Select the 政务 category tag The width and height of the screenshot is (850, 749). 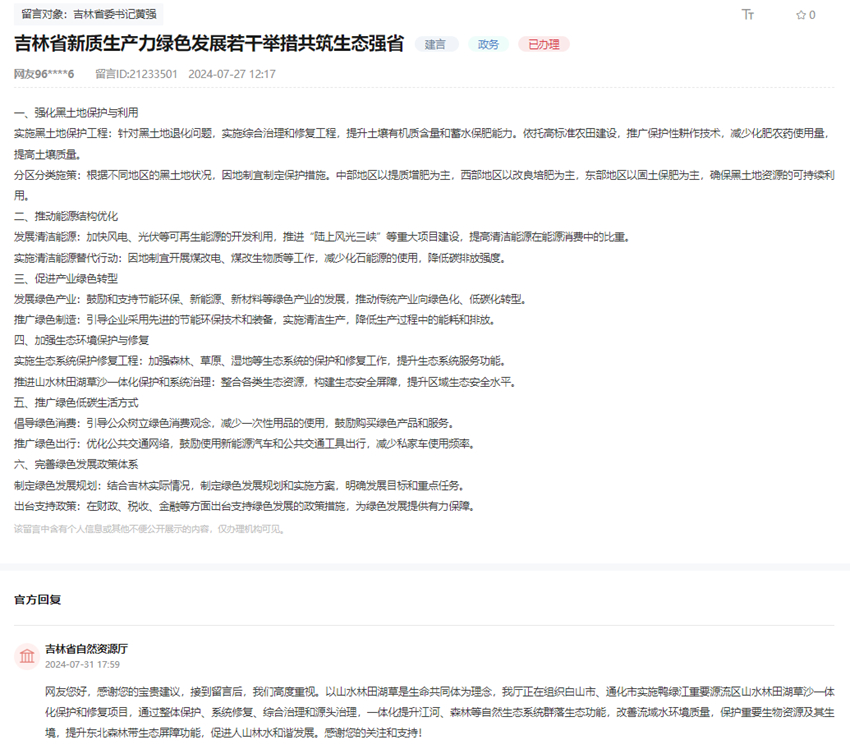[488, 44]
